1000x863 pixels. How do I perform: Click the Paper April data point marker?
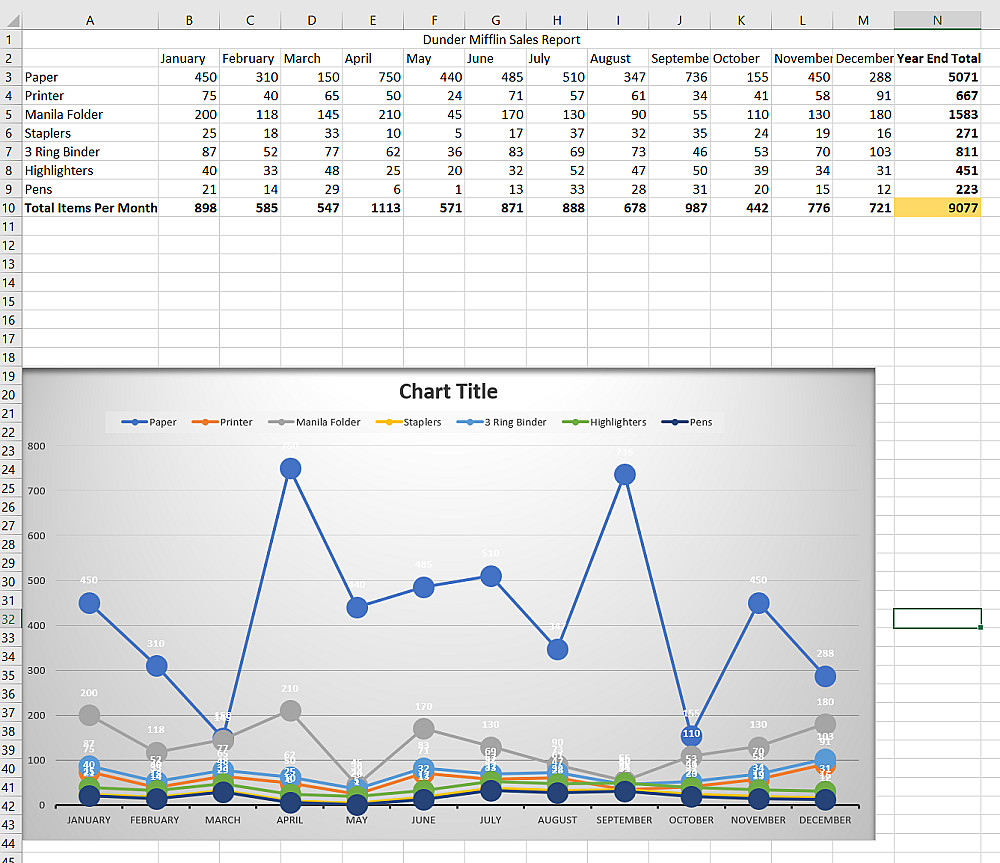[290, 469]
